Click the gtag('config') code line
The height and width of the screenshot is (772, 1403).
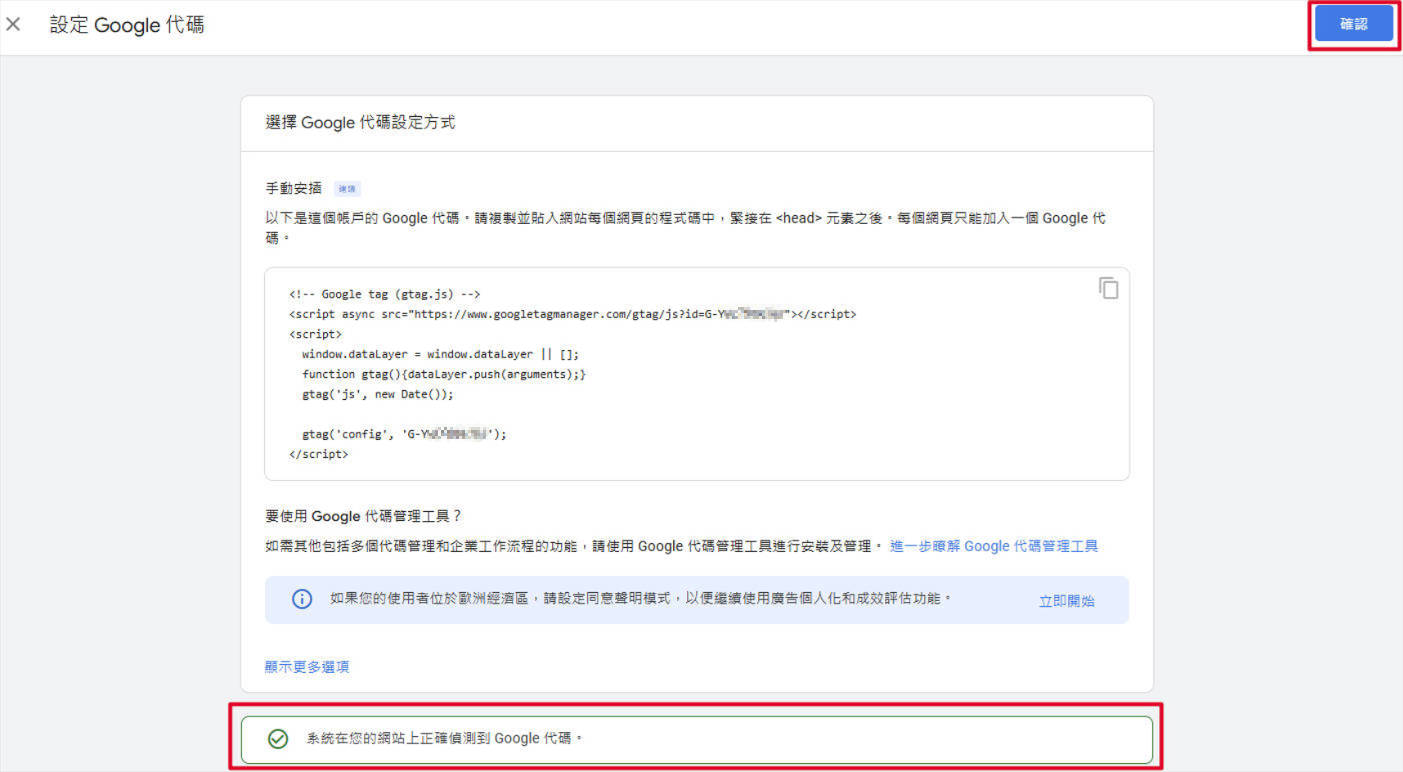pos(404,434)
